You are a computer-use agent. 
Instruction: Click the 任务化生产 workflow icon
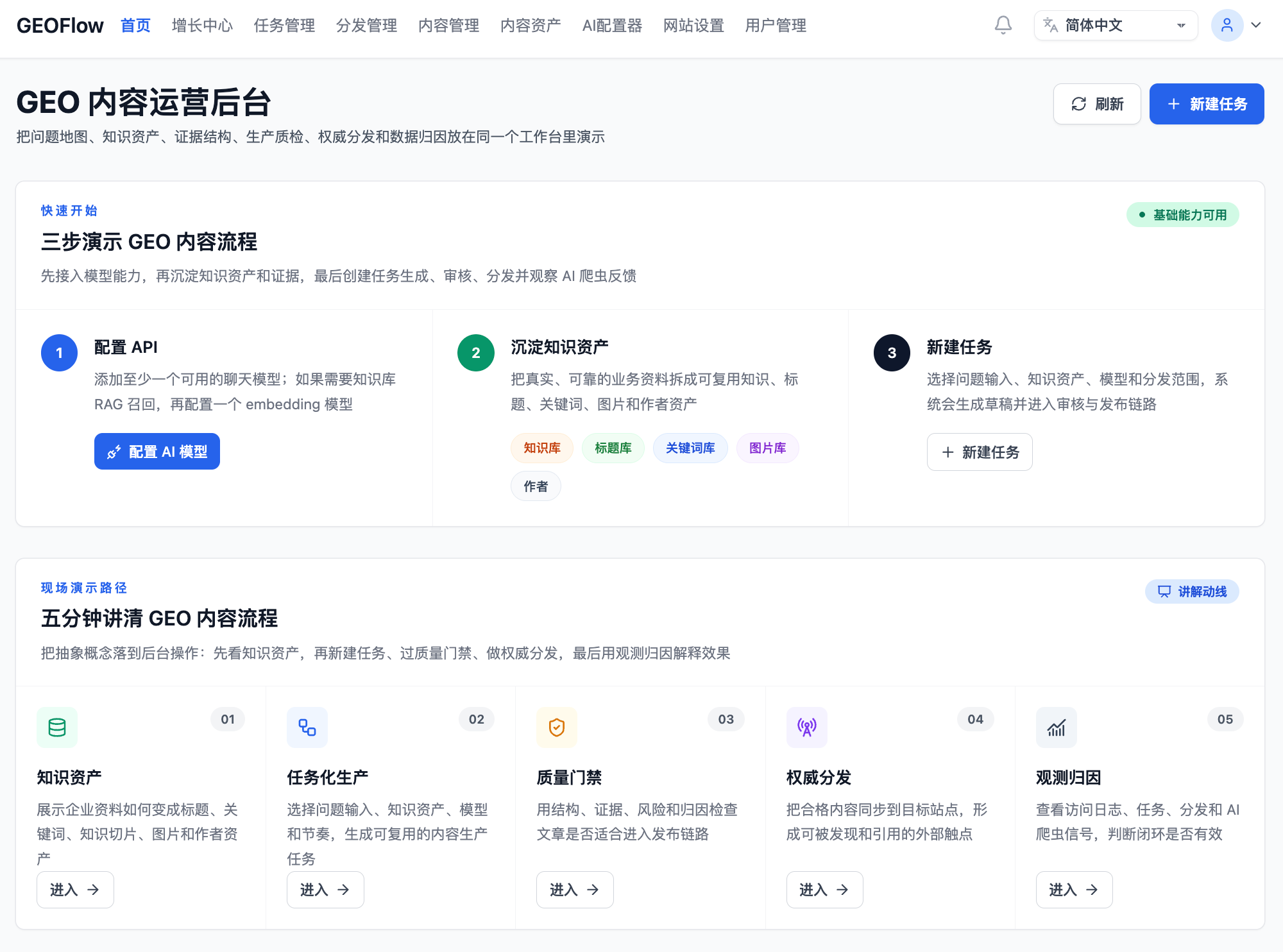click(x=307, y=727)
